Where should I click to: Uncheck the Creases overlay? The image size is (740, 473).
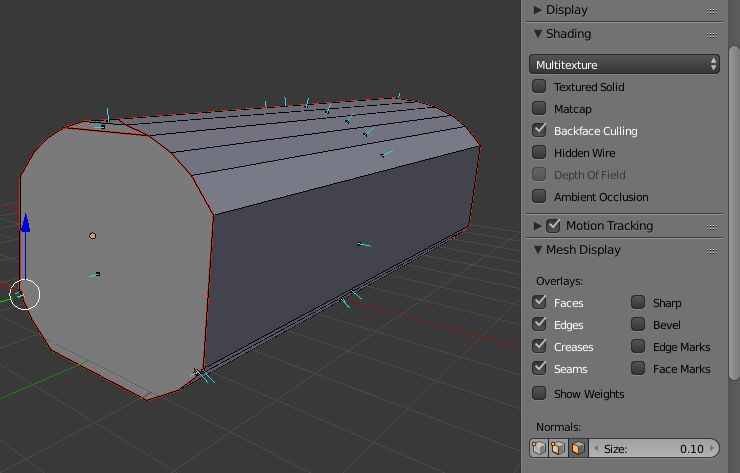(x=539, y=346)
